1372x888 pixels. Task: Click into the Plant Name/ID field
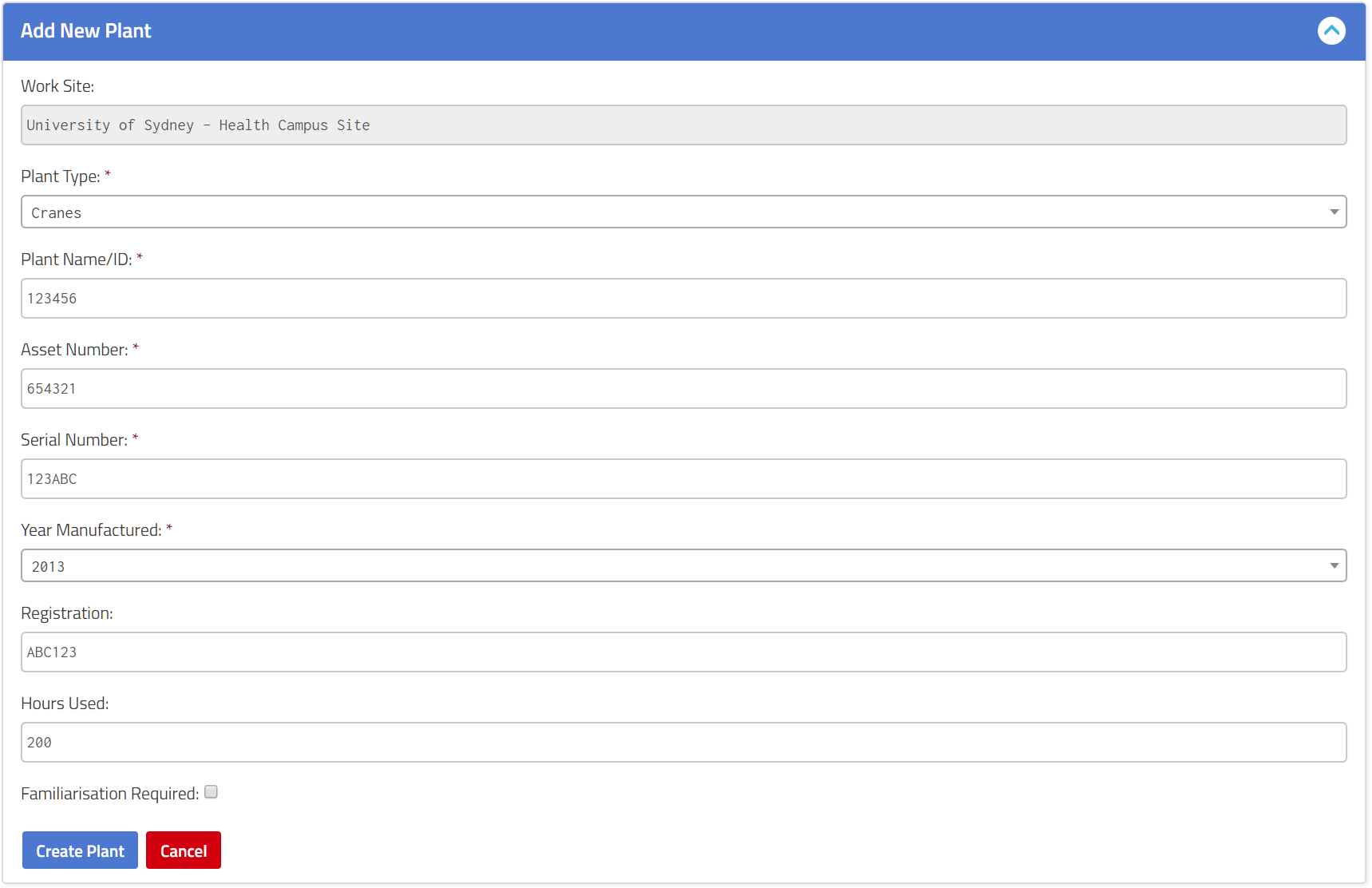pyautogui.click(x=683, y=298)
